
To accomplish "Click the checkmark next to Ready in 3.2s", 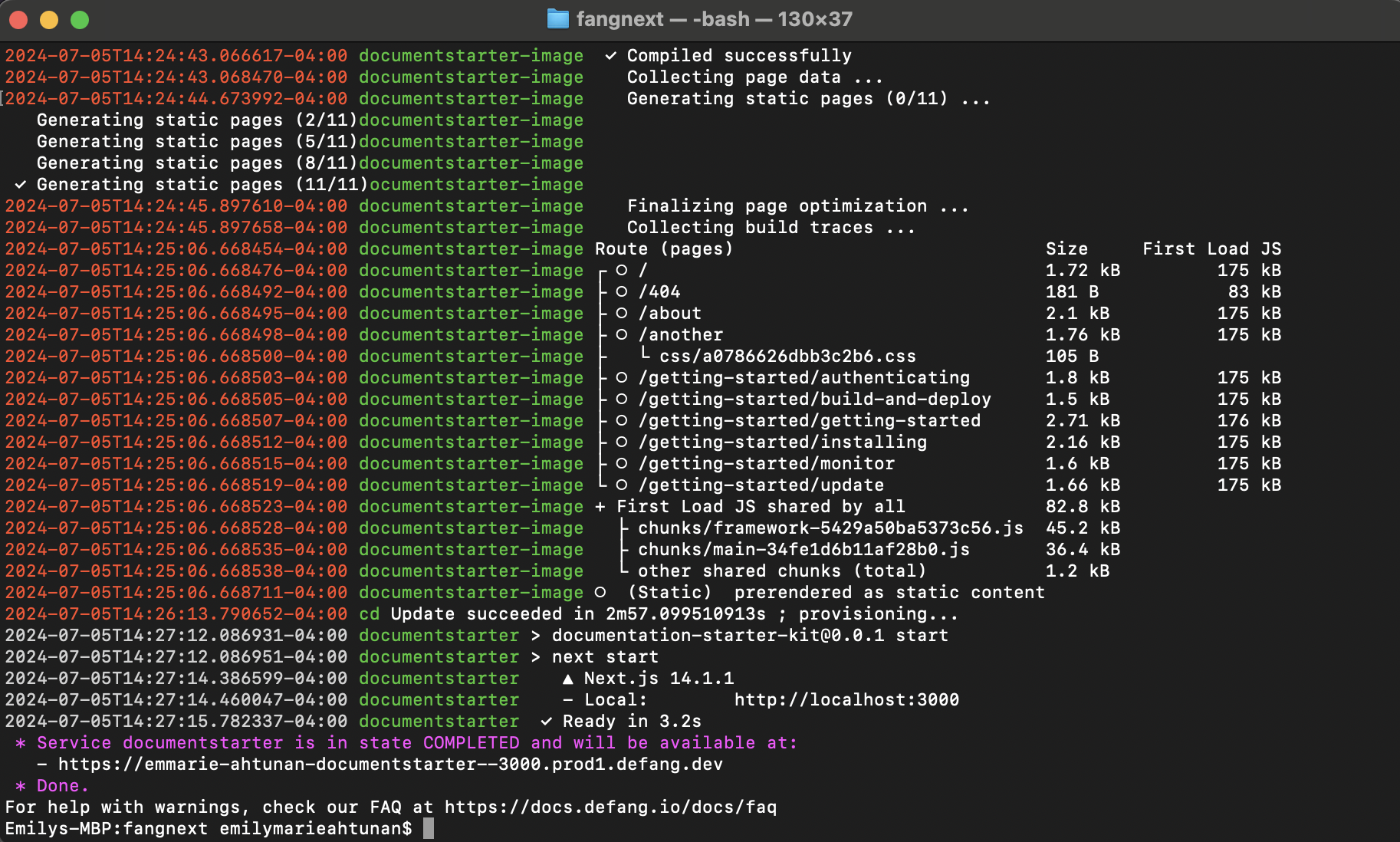I will pos(546,721).
